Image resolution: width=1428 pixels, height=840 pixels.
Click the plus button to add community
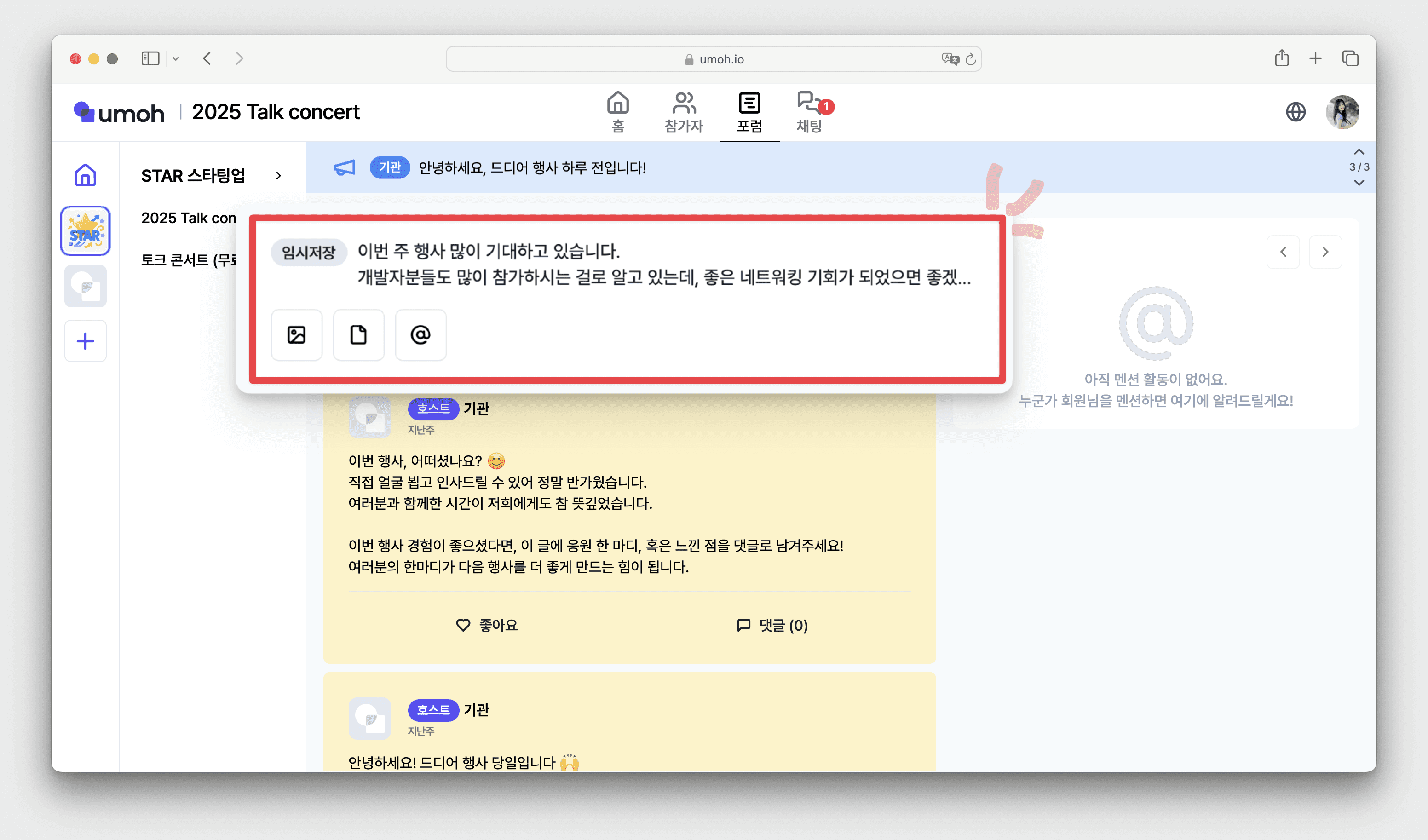(x=85, y=341)
